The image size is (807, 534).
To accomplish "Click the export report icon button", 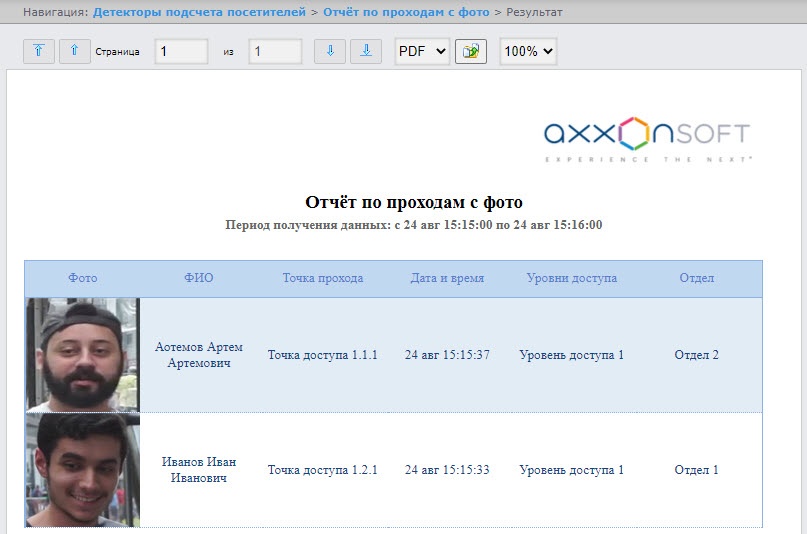I will [x=471, y=51].
